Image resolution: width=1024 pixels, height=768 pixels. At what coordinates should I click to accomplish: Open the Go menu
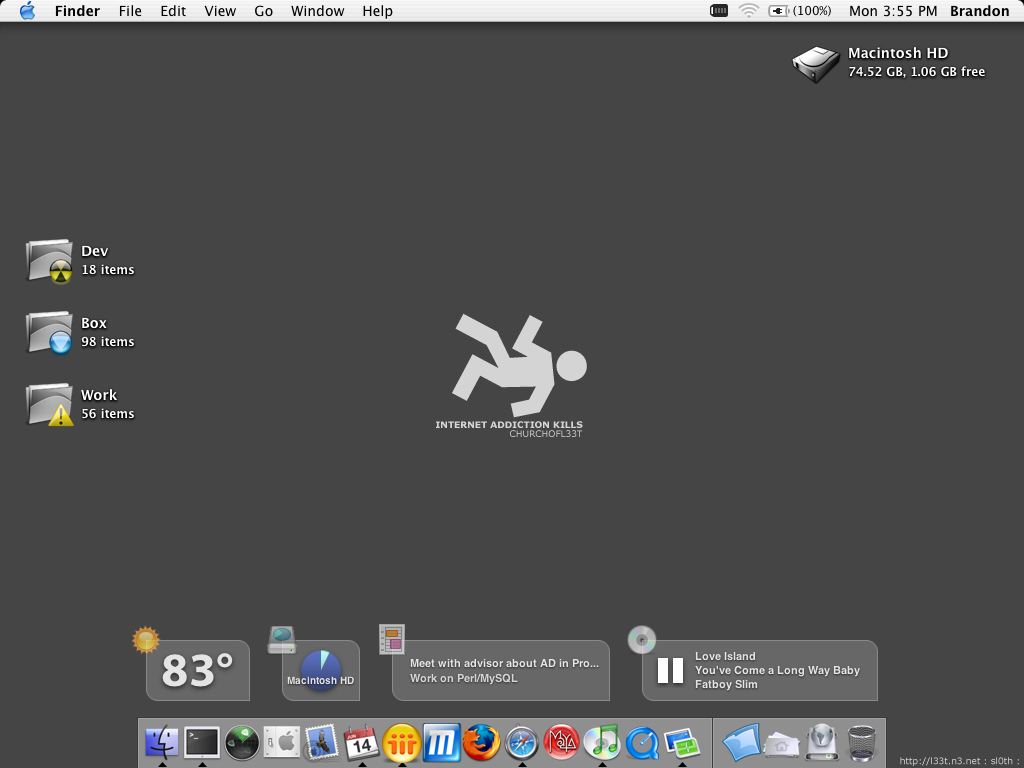pyautogui.click(x=263, y=11)
